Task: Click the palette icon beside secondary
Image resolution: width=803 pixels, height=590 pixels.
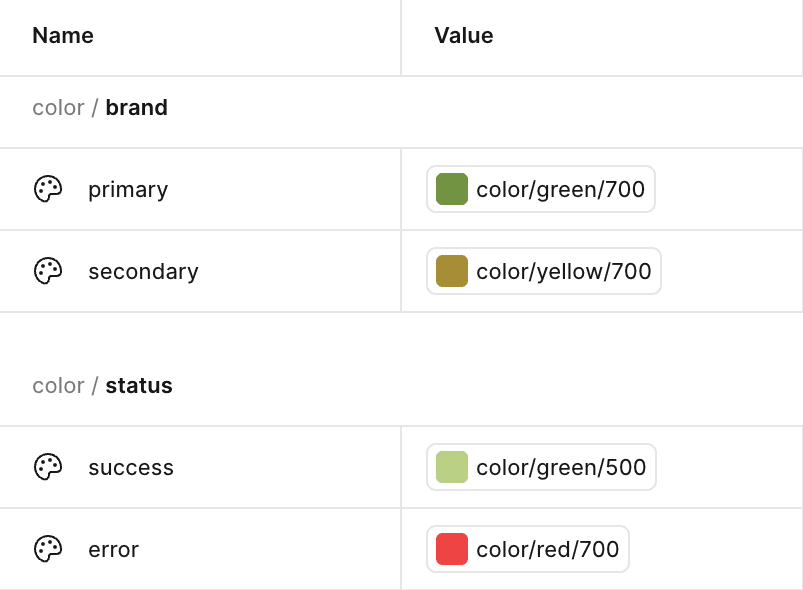Action: click(47, 271)
